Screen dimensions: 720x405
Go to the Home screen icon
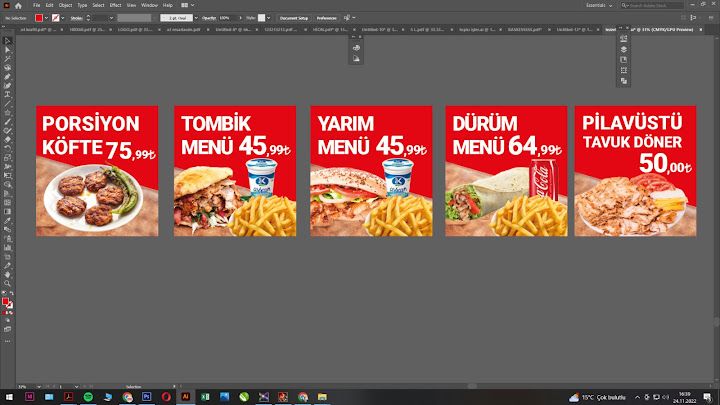[x=18, y=6]
